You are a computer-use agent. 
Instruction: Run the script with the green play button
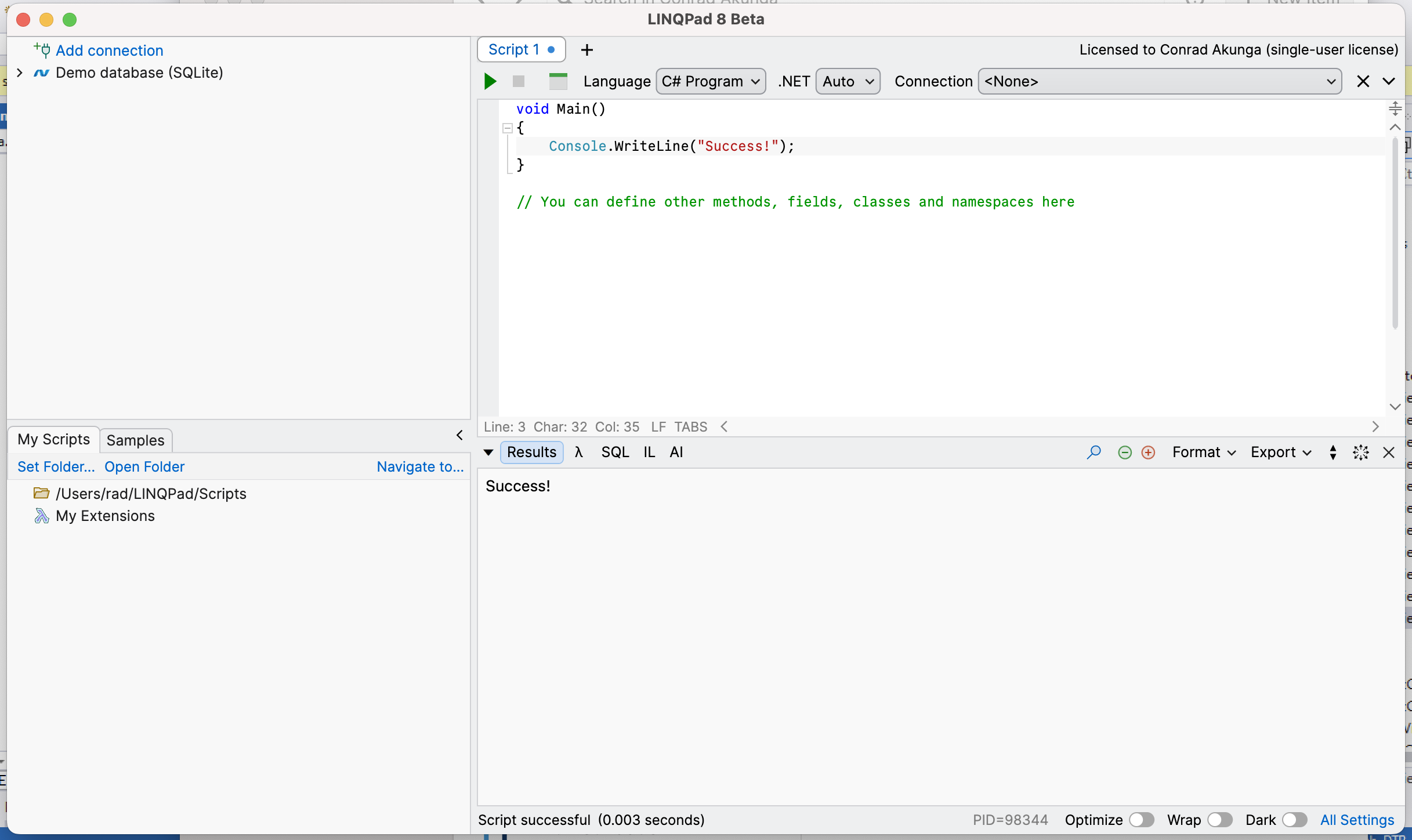pyautogui.click(x=489, y=81)
